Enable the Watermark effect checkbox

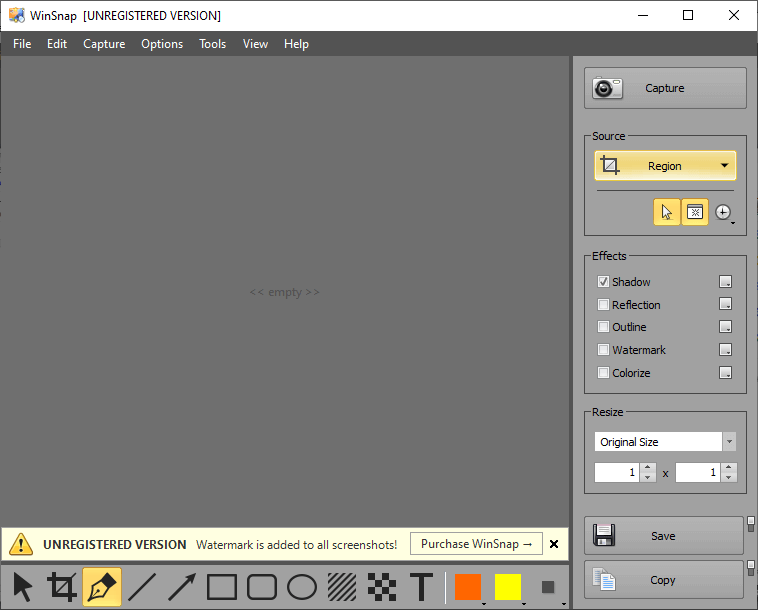[x=603, y=349]
